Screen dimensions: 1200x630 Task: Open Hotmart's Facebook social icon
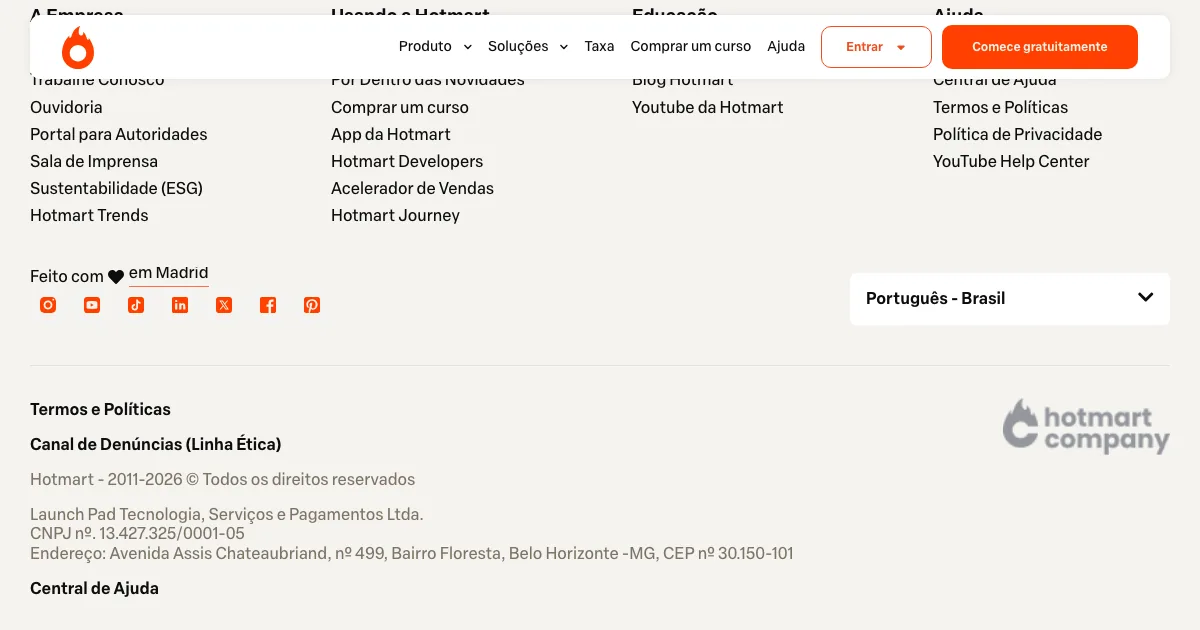click(x=268, y=305)
